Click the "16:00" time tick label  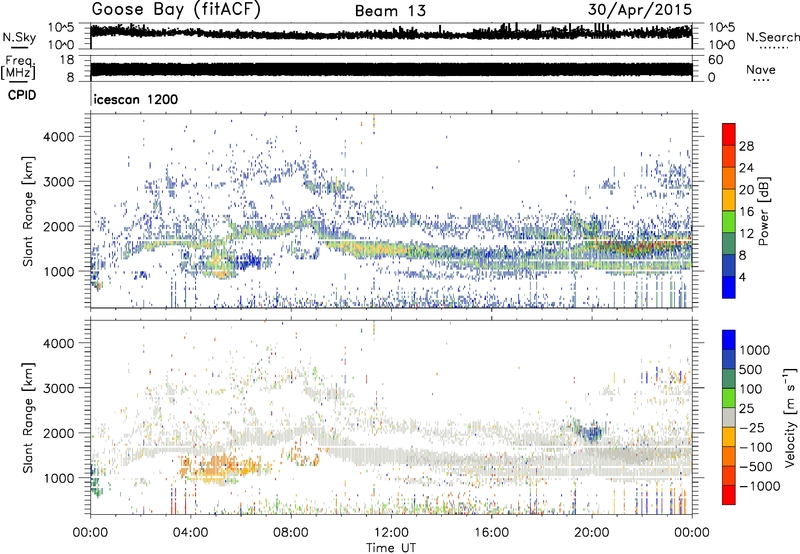[491, 533]
